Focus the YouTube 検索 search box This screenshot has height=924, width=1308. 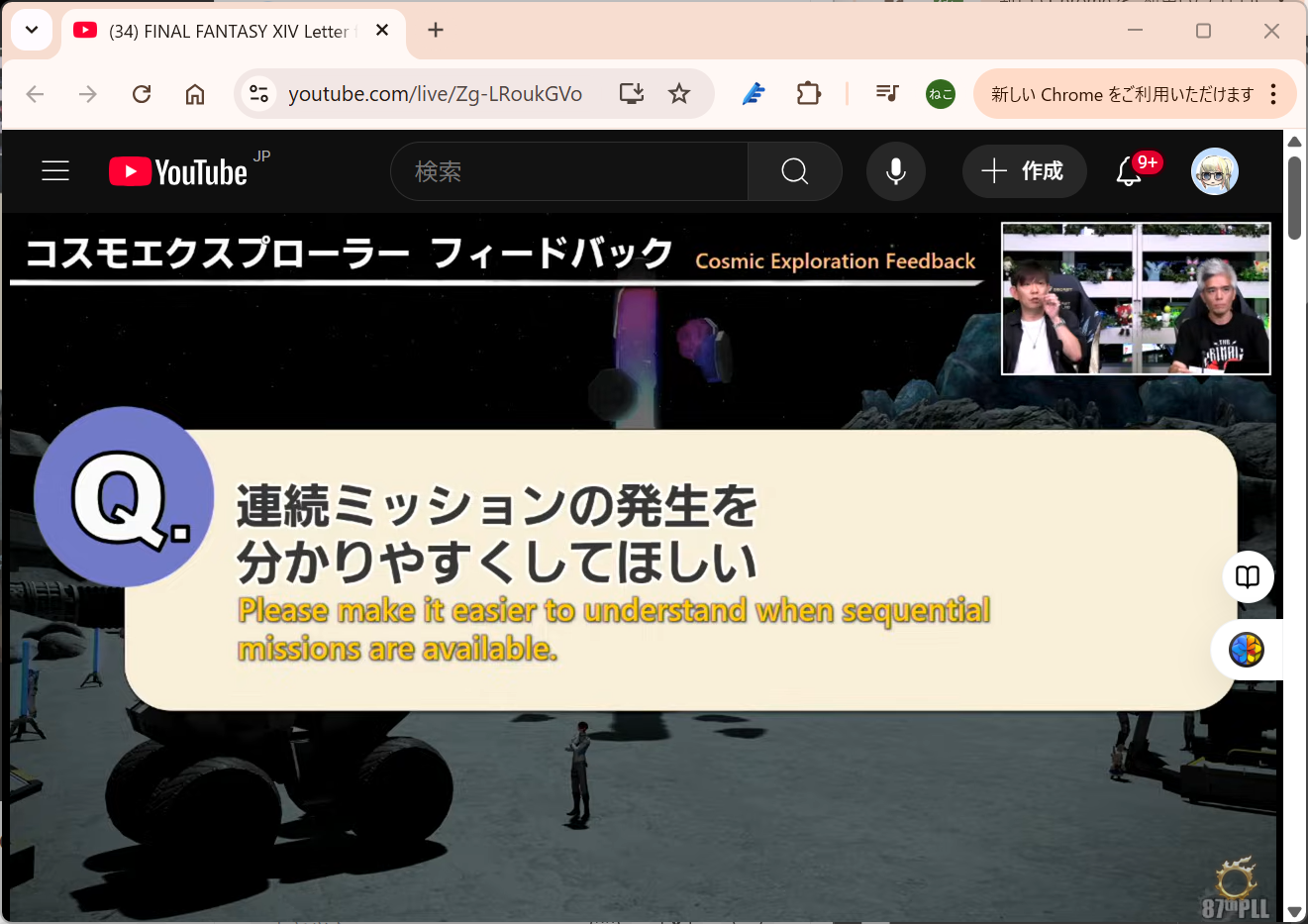click(x=569, y=171)
